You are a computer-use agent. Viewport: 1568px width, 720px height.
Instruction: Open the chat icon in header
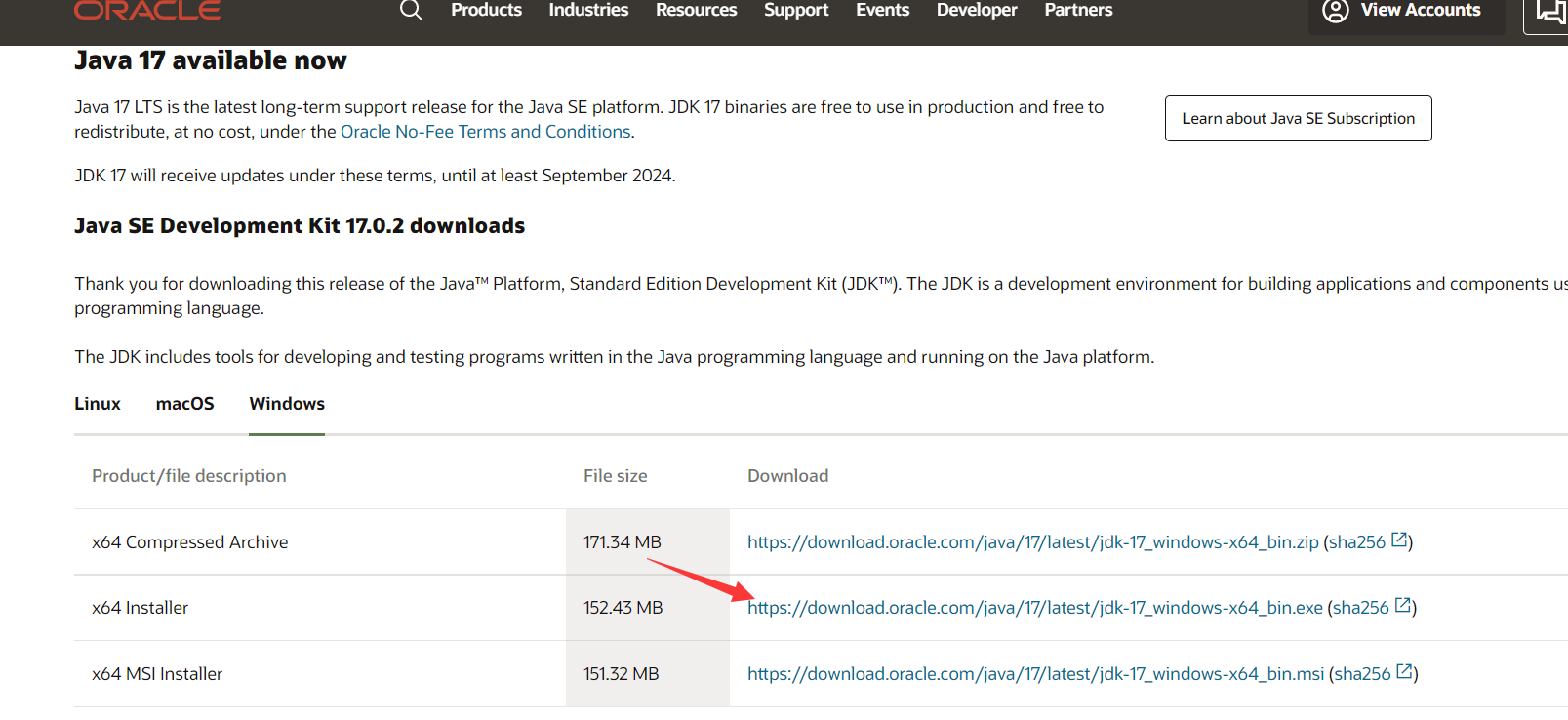(x=1550, y=11)
